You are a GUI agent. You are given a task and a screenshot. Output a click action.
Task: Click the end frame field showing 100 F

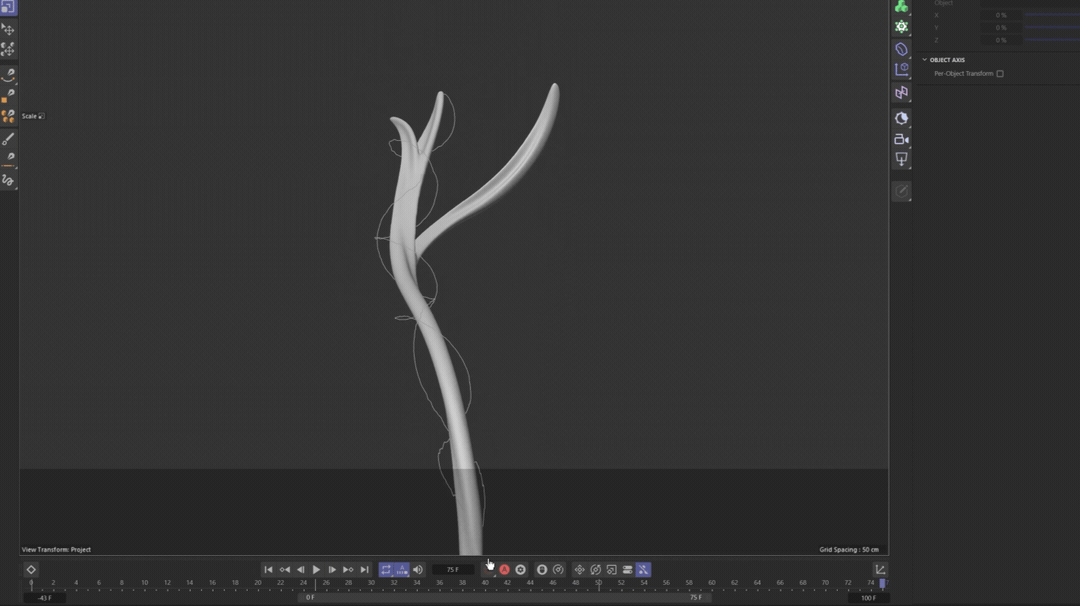tap(869, 598)
